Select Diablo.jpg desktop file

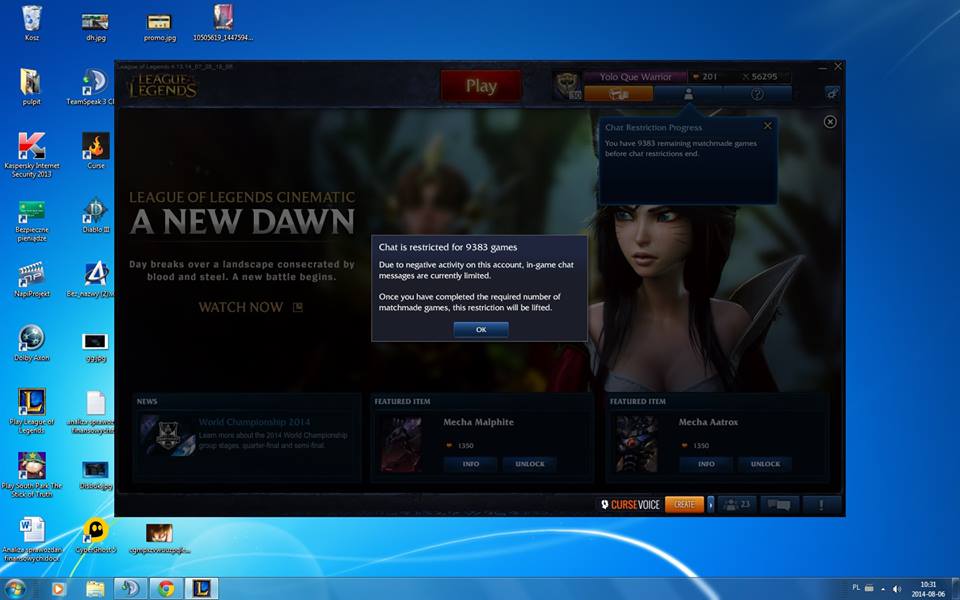(x=96, y=476)
